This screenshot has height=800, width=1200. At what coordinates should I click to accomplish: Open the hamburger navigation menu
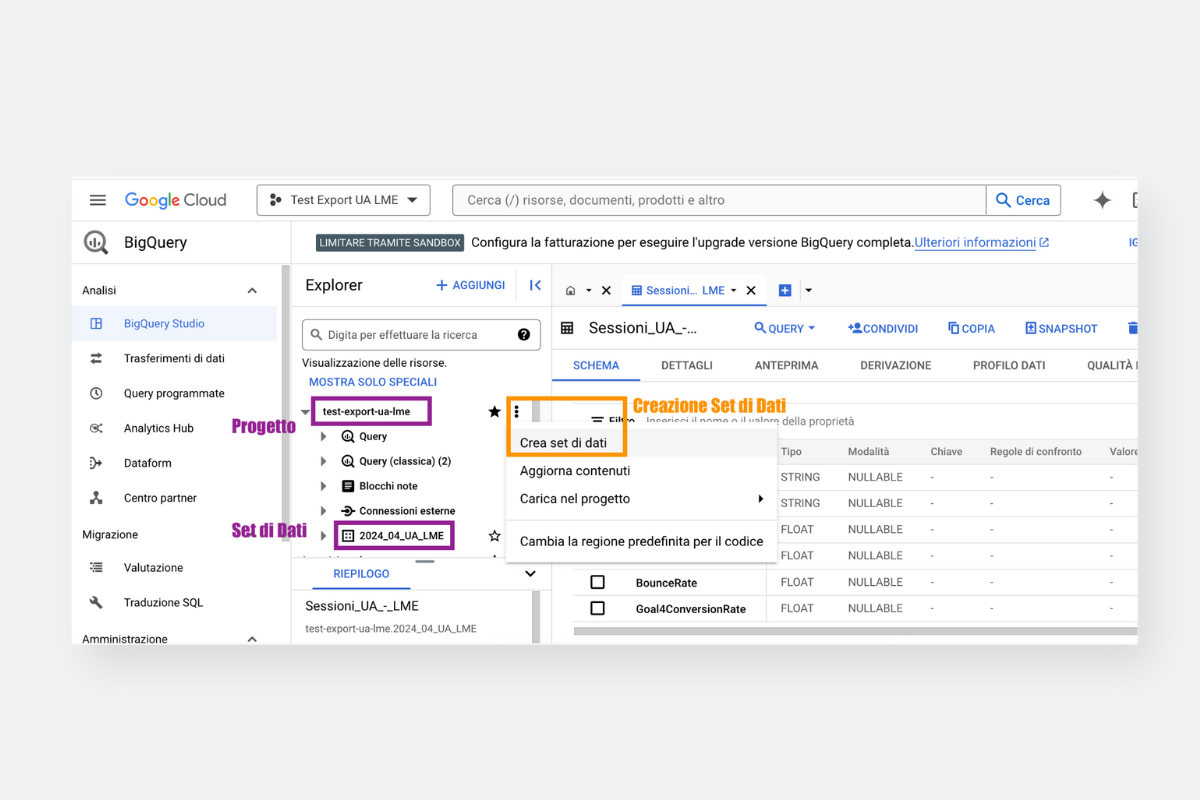(x=98, y=200)
